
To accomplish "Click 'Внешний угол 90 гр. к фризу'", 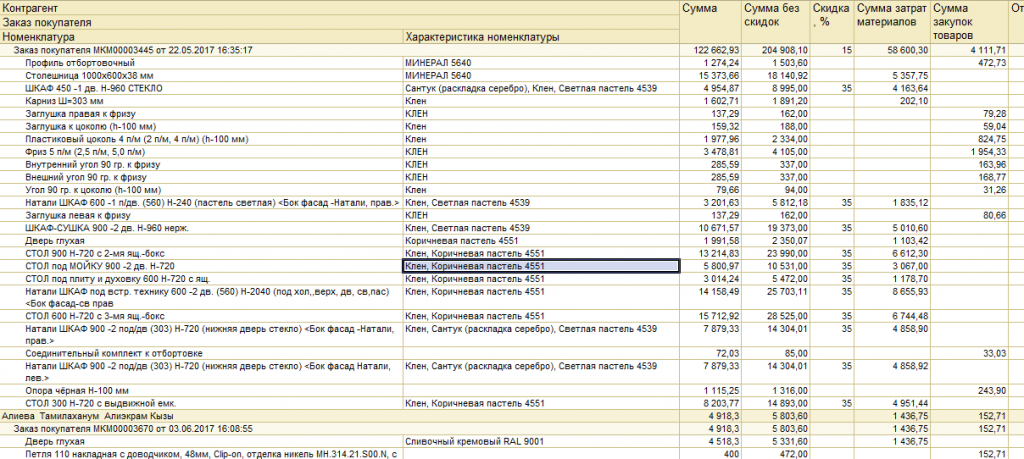I will coord(86,177).
